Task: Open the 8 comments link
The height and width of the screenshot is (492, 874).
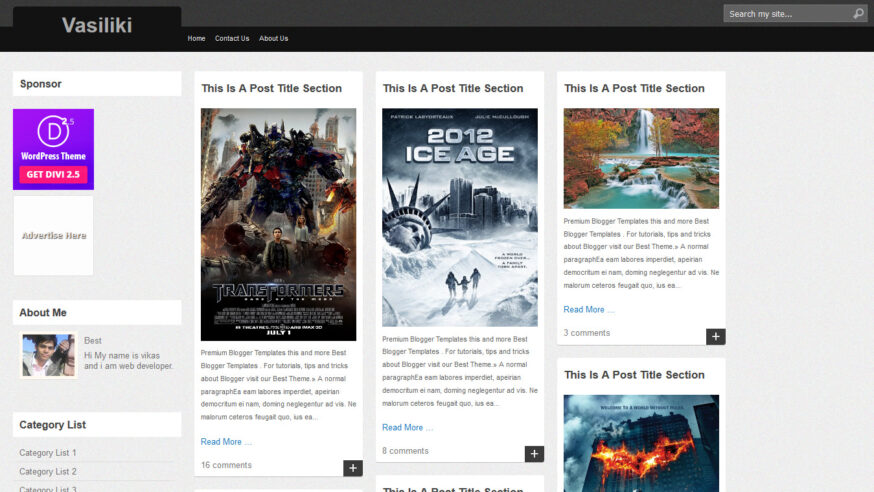Action: tap(405, 451)
